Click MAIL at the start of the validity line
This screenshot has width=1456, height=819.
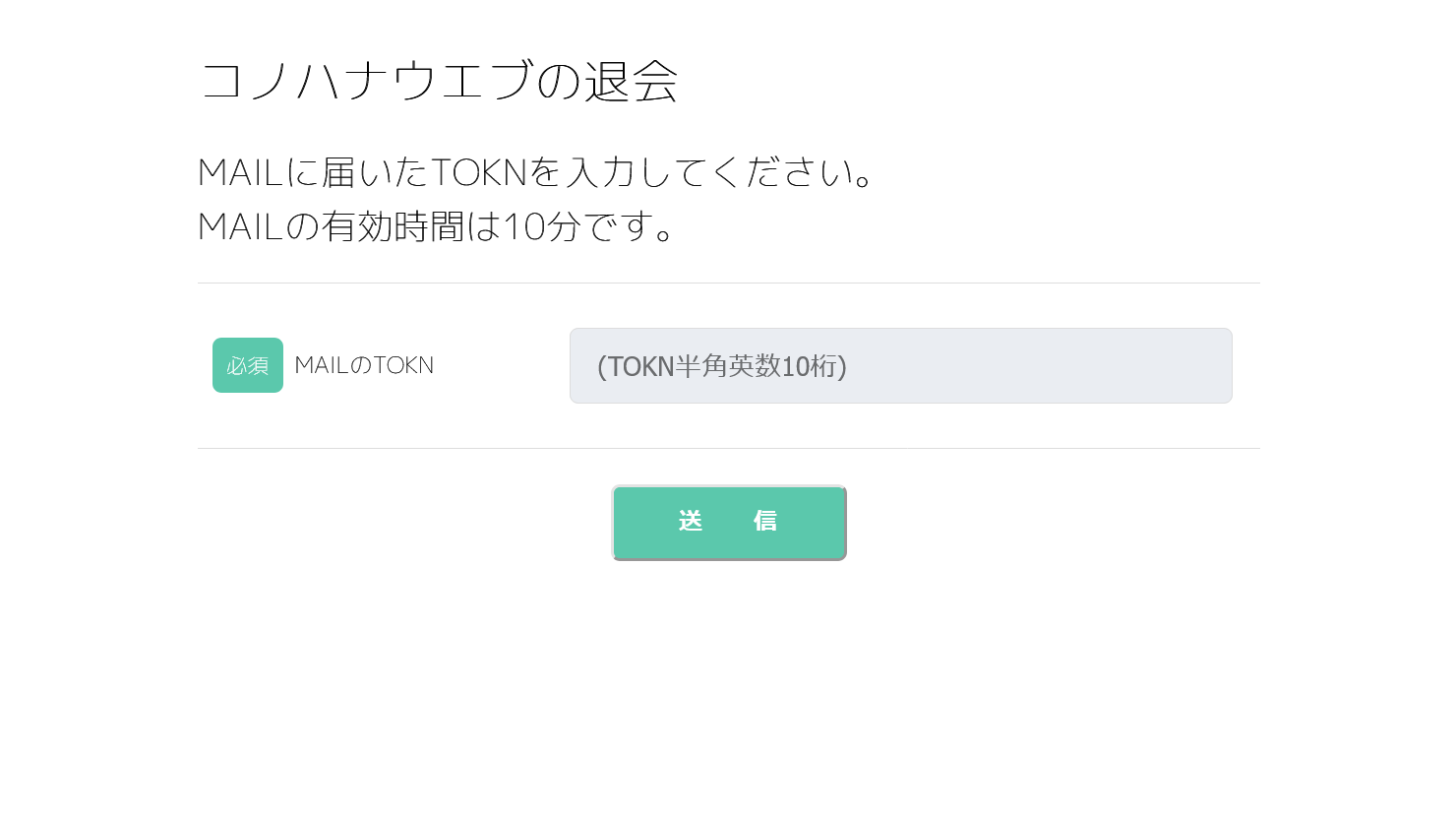tap(241, 226)
